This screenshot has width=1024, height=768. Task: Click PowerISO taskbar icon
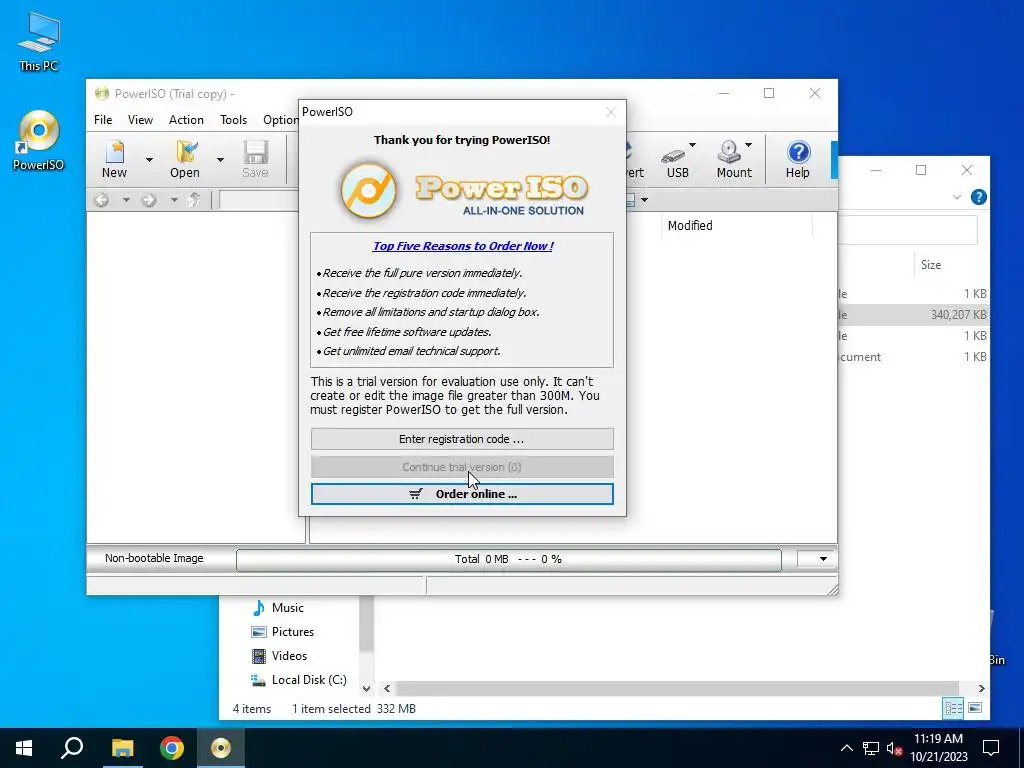click(221, 748)
